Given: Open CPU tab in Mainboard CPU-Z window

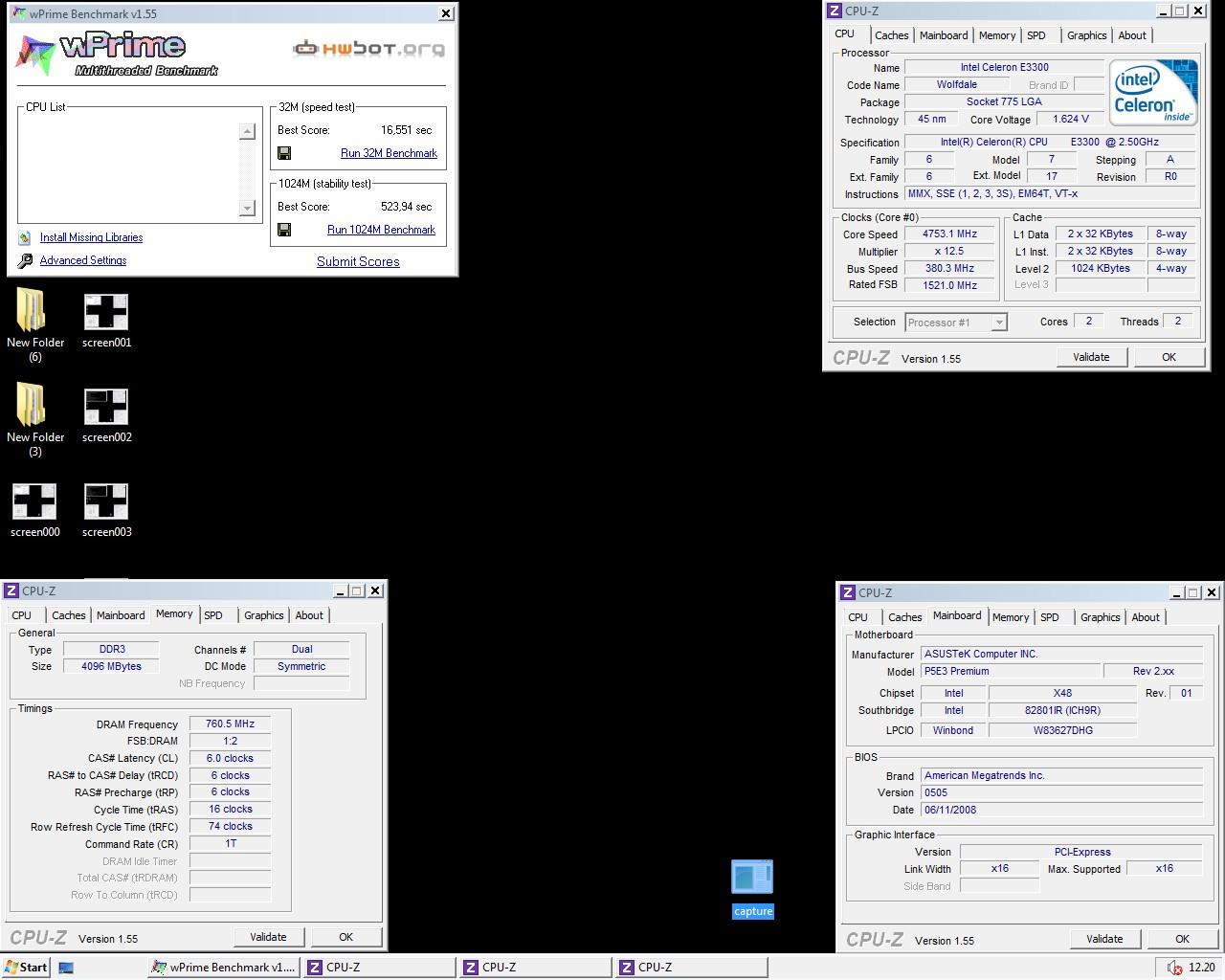Looking at the screenshot, I should click(858, 617).
